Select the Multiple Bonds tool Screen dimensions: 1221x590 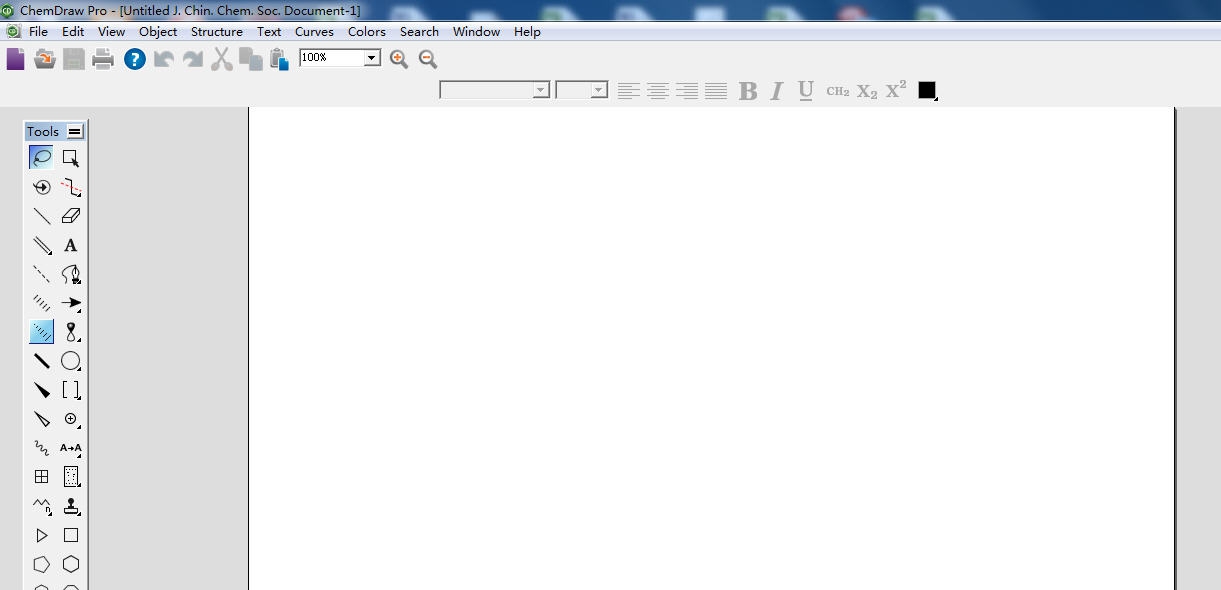42,245
